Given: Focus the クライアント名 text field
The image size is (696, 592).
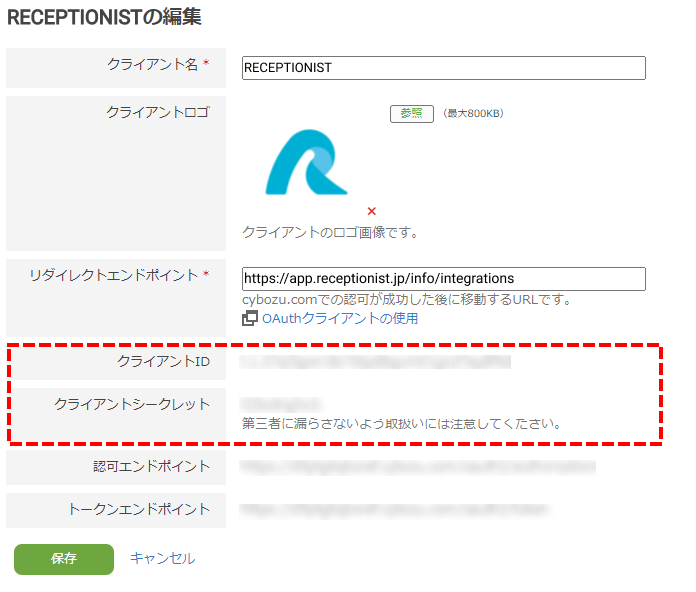Looking at the screenshot, I should tap(443, 68).
